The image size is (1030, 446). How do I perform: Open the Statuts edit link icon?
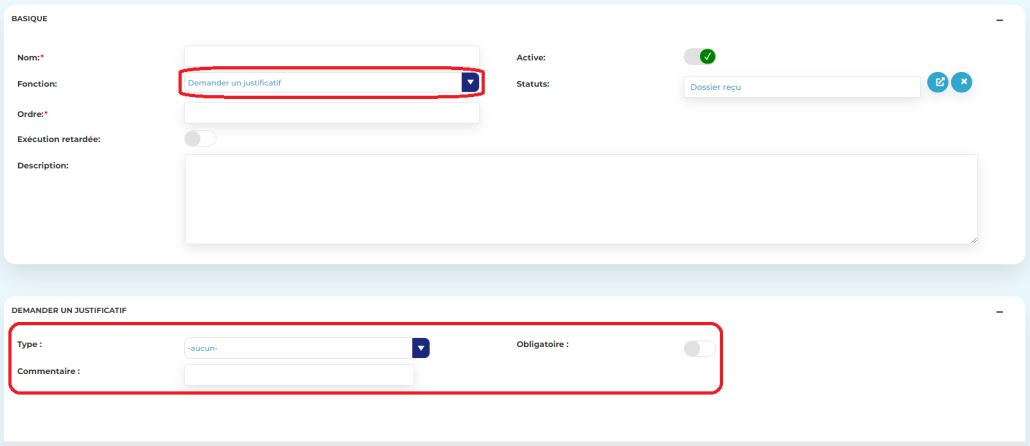pos(938,83)
